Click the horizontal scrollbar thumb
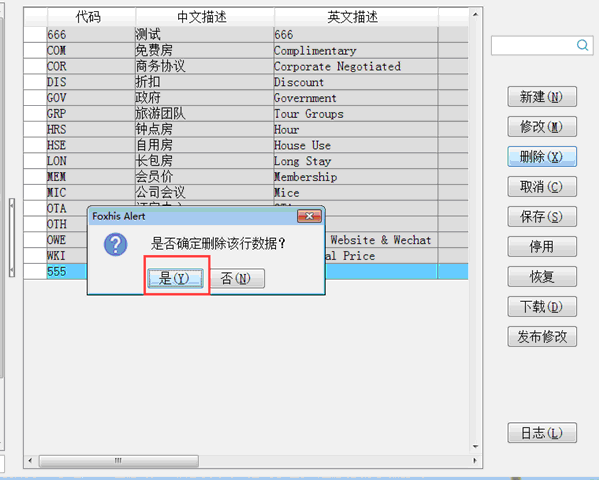 (x=118, y=461)
